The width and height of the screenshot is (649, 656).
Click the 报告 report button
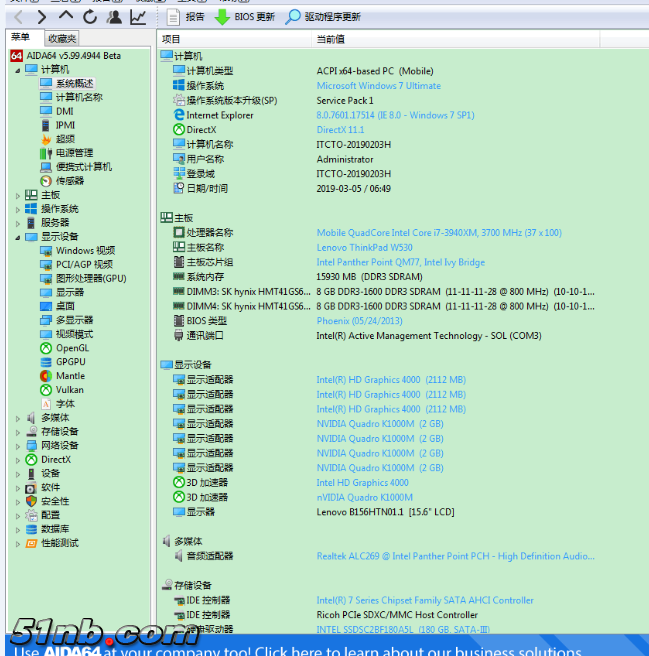186,17
